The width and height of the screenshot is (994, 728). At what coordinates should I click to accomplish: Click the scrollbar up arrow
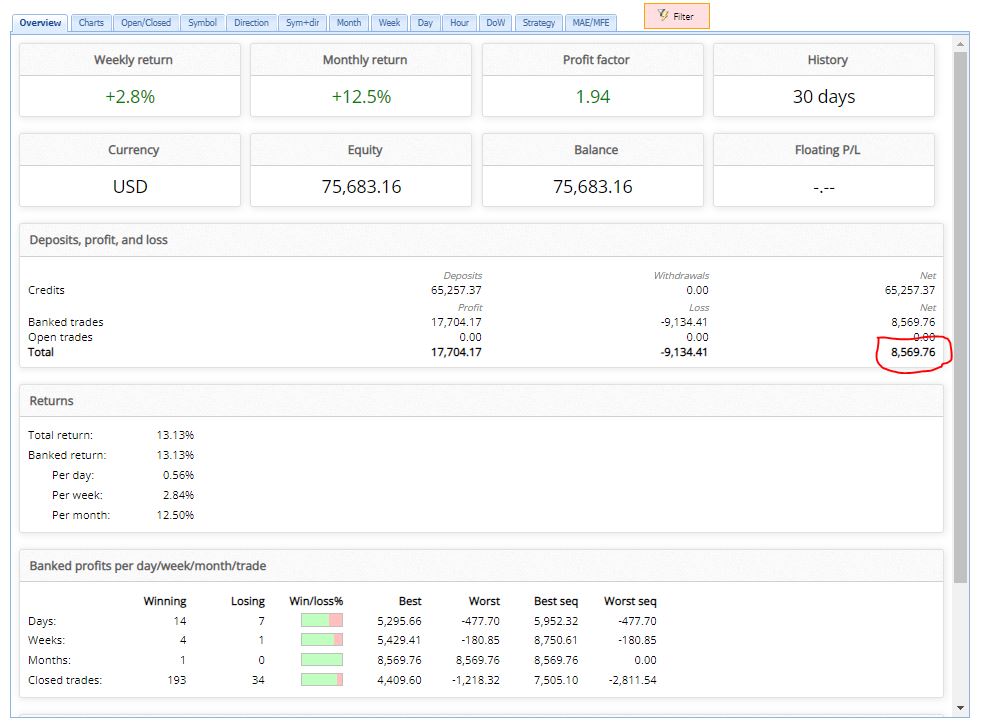960,44
